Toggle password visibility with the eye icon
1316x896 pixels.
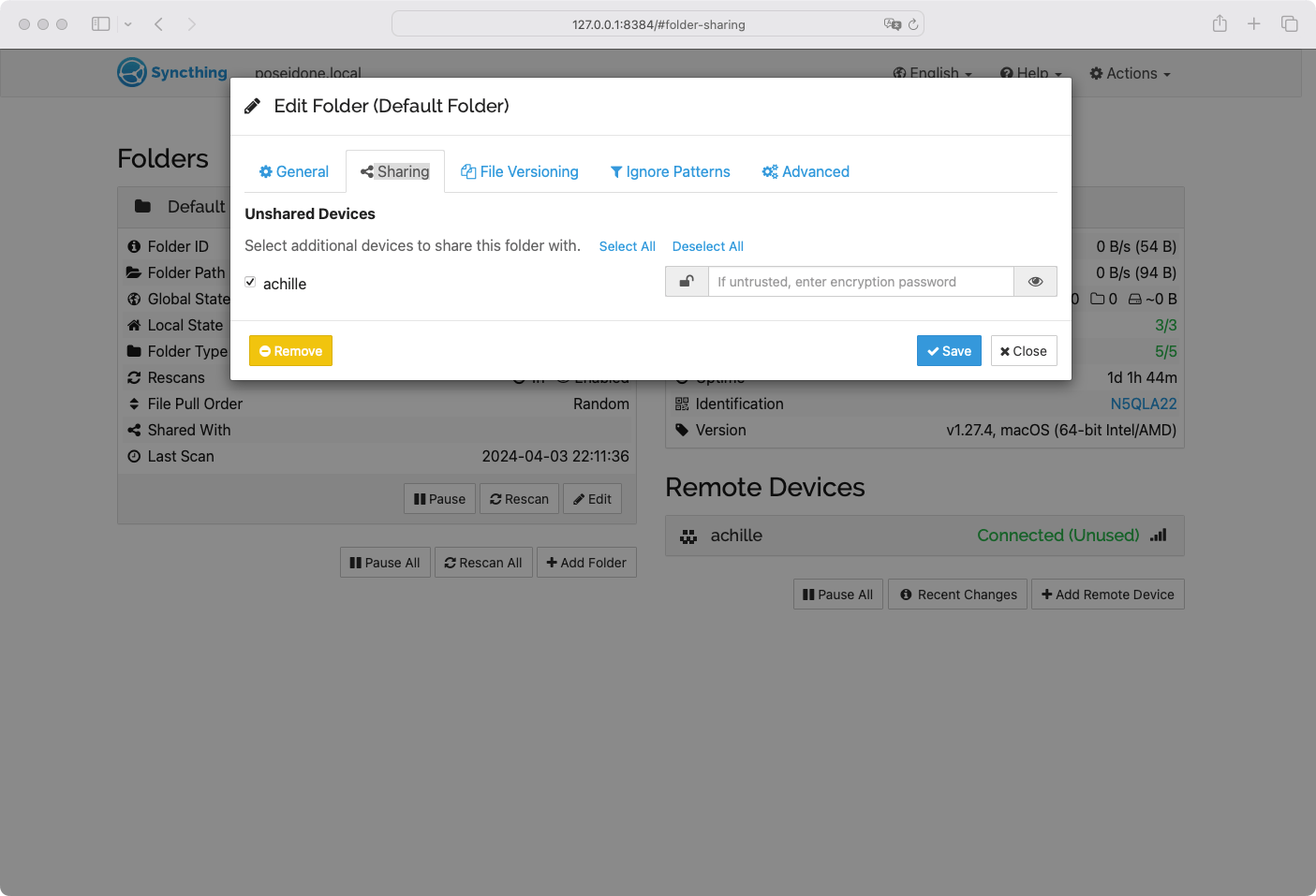point(1035,282)
